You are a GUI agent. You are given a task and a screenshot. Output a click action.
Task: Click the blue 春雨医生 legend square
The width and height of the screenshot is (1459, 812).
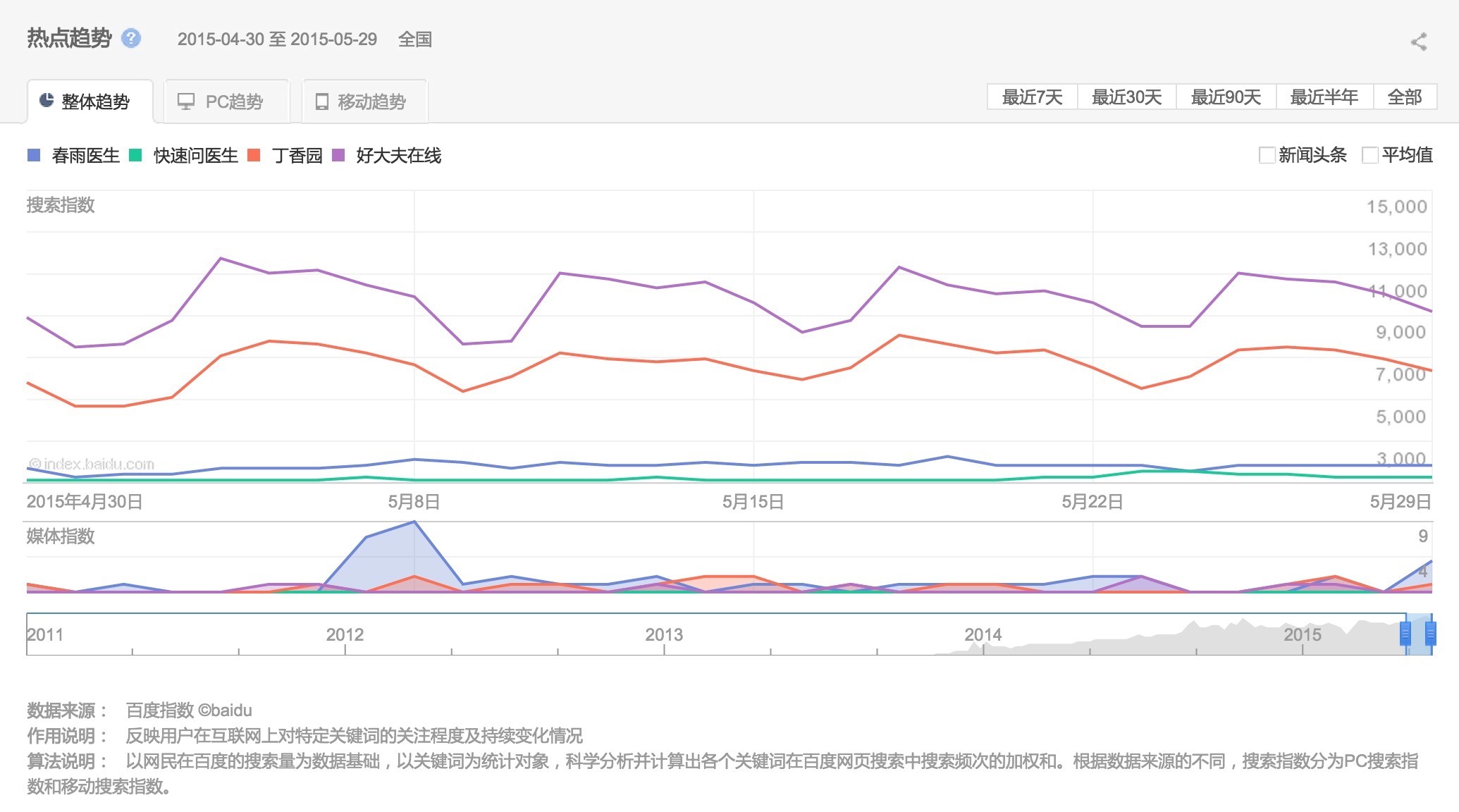click(x=34, y=155)
